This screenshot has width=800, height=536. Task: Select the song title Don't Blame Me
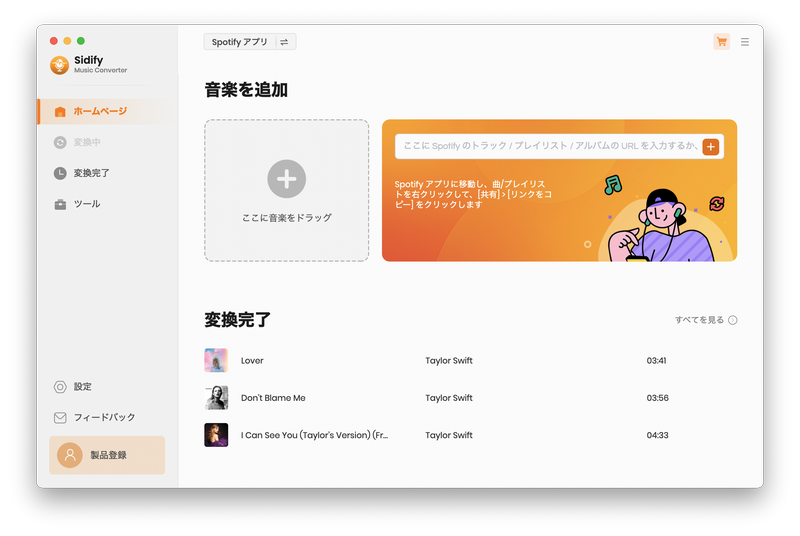click(273, 398)
